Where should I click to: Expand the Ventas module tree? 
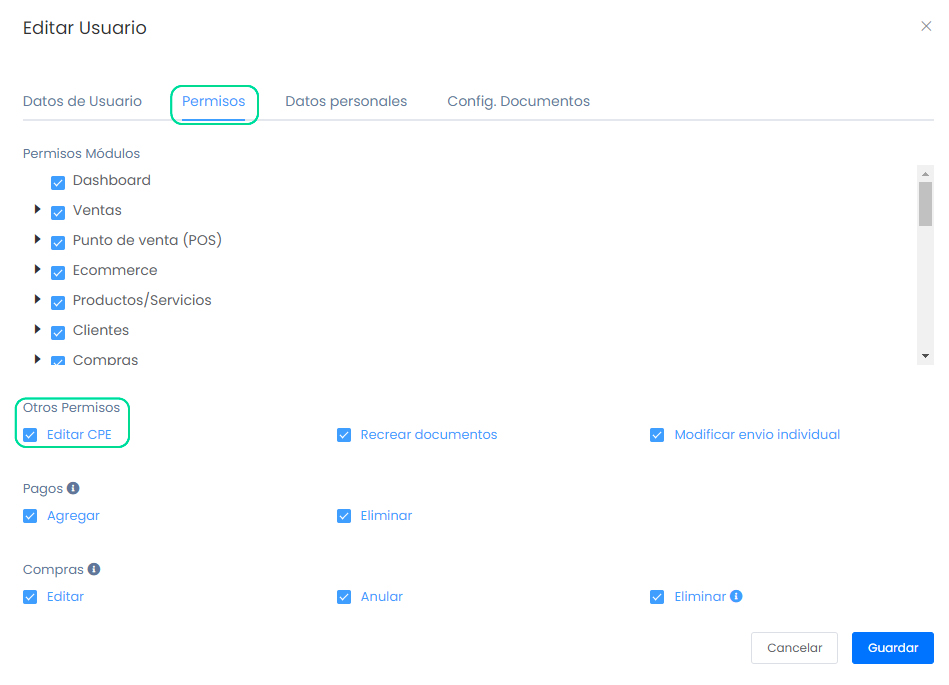pos(38,210)
